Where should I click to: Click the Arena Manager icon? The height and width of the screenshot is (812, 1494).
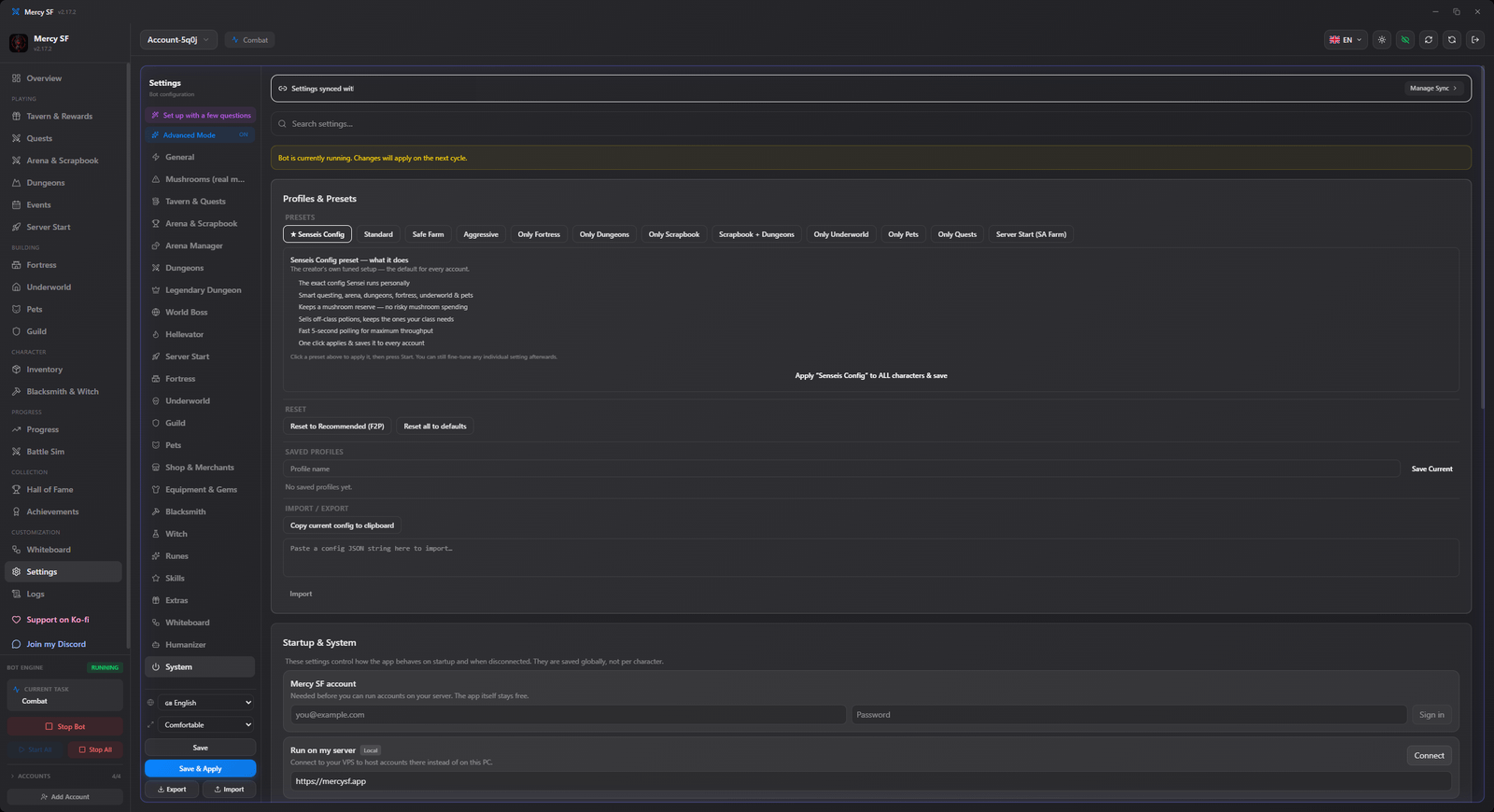[156, 246]
